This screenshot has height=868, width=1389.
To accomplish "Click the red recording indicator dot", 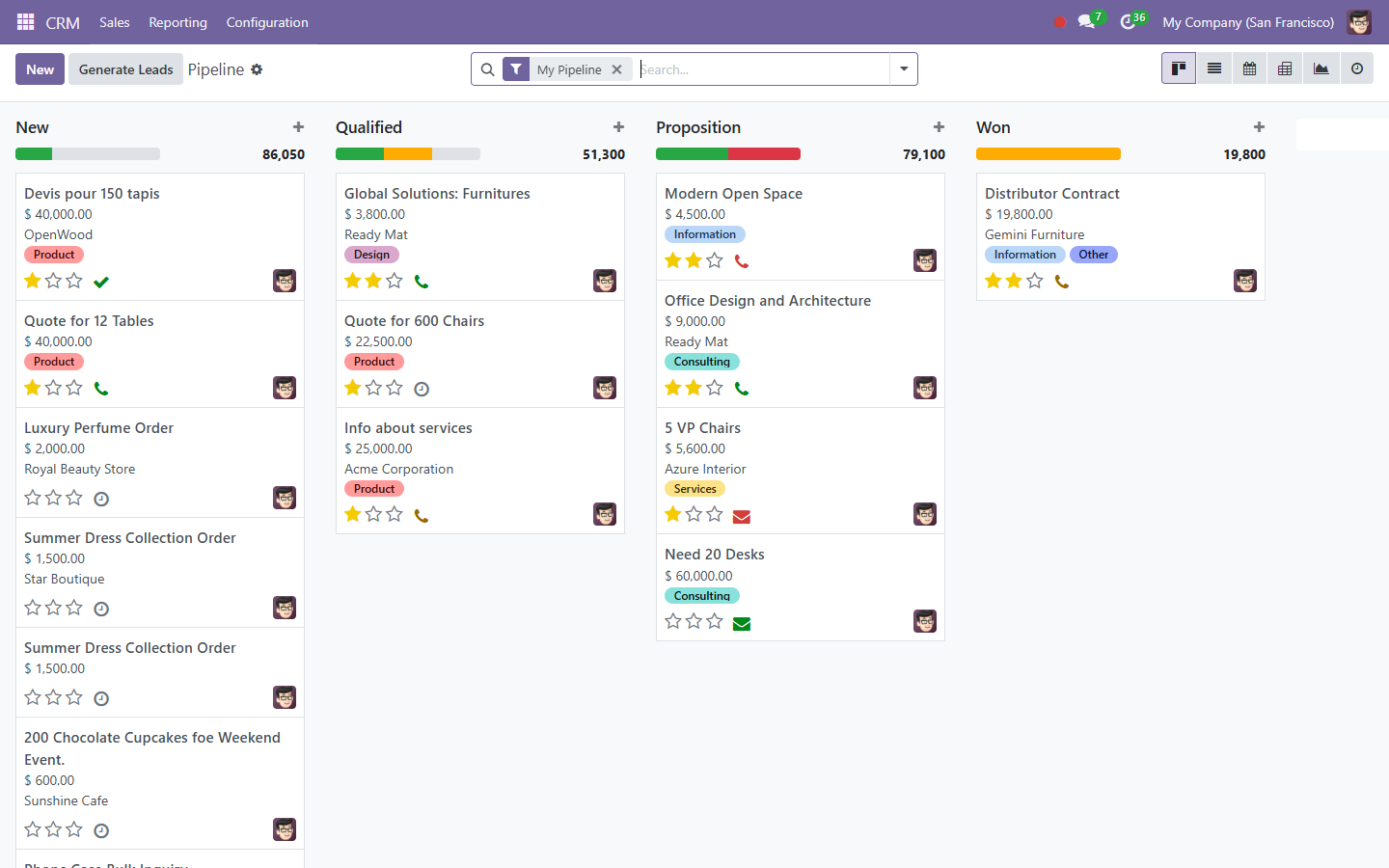I will (x=1059, y=22).
